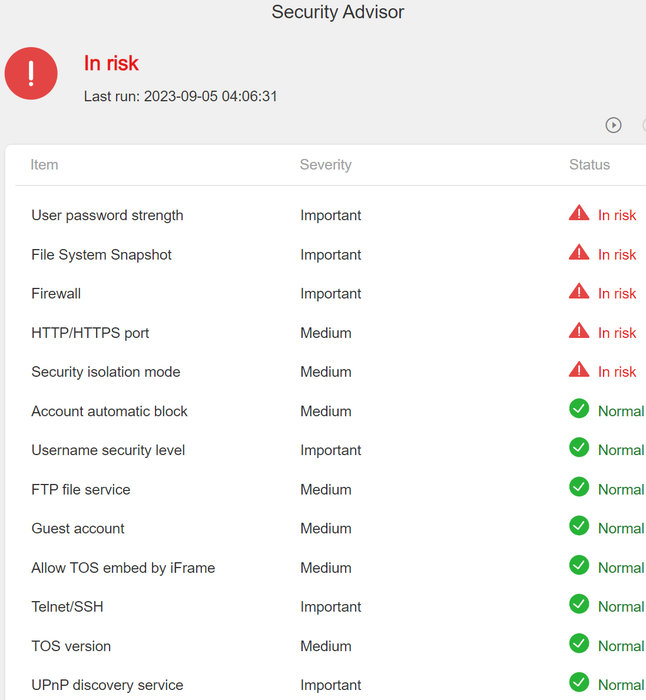Click the run scan play icon
The image size is (646, 700).
pyautogui.click(x=613, y=125)
